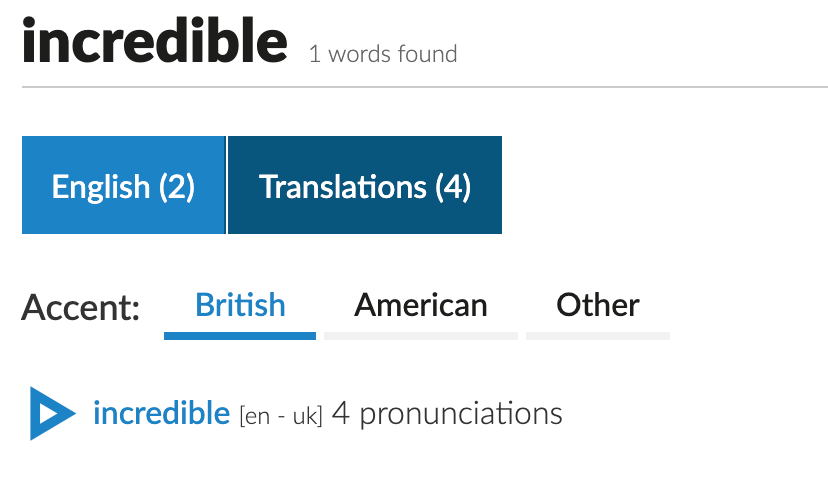The width and height of the screenshot is (828, 502).
Task: Click the "Accent:" label
Action: click(81, 307)
